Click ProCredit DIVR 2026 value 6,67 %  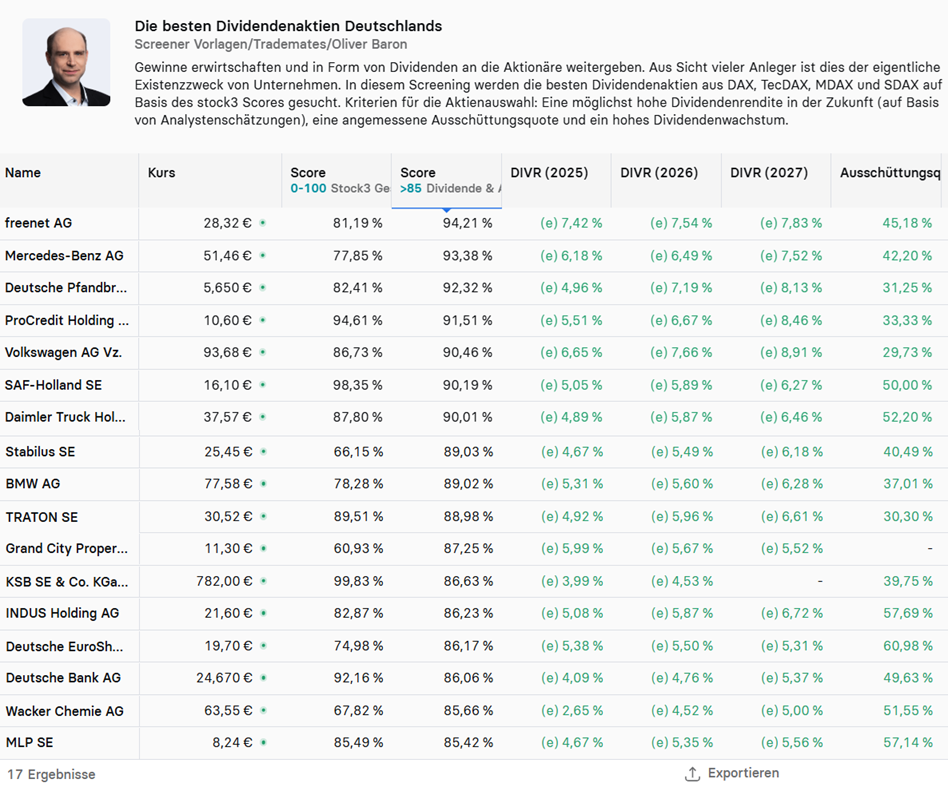pyautogui.click(x=681, y=320)
